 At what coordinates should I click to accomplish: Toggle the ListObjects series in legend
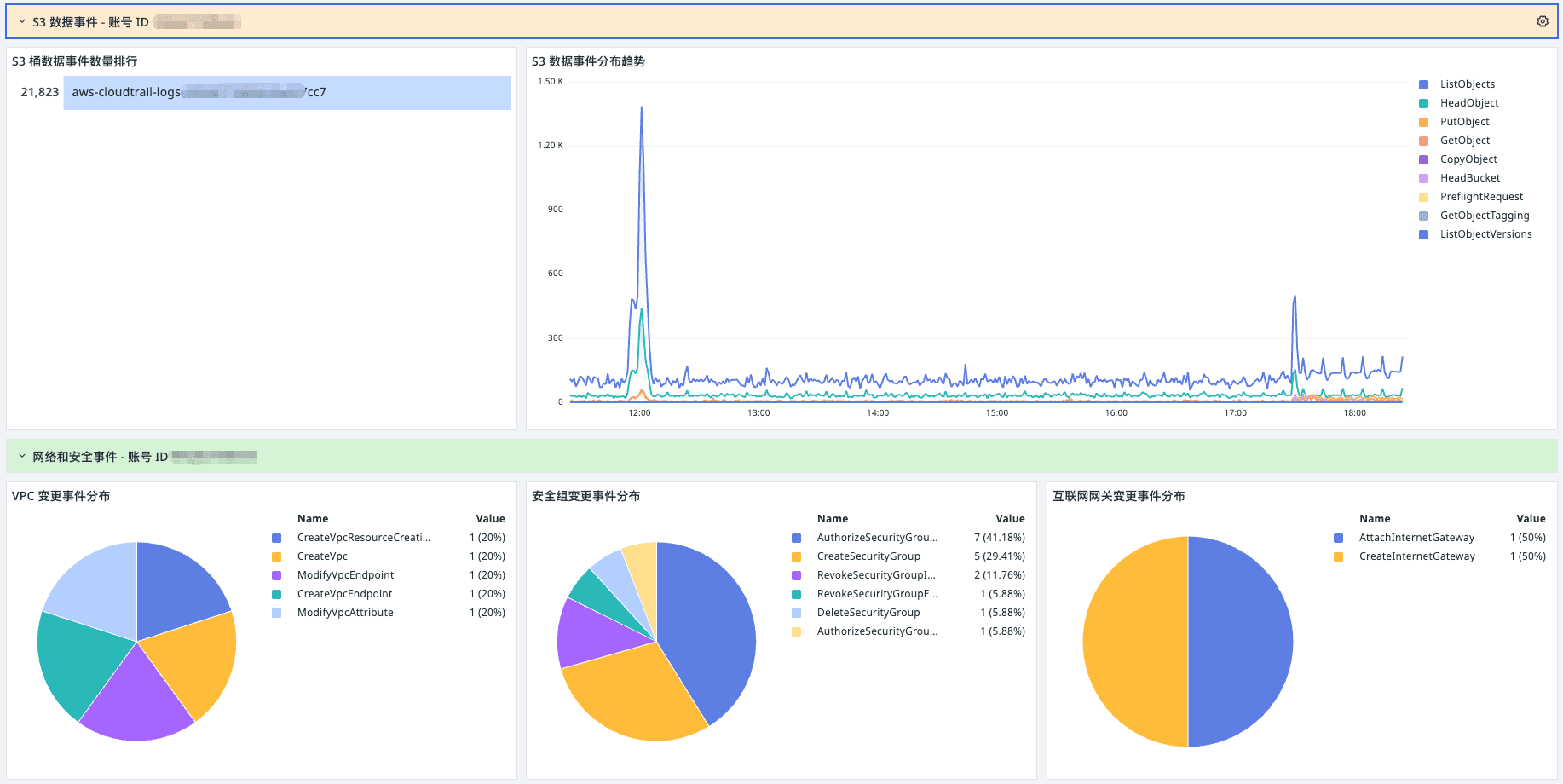point(1467,84)
